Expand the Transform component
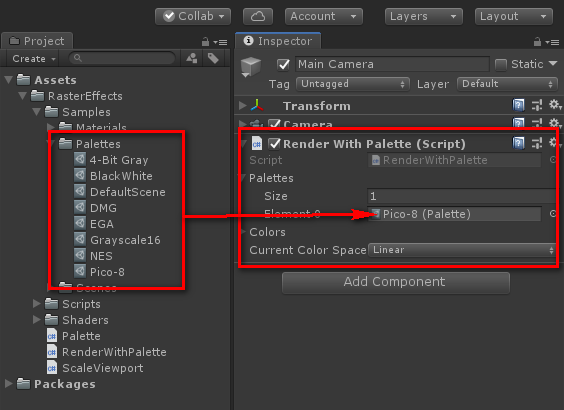Image resolution: width=564 pixels, height=410 pixels. tap(243, 106)
